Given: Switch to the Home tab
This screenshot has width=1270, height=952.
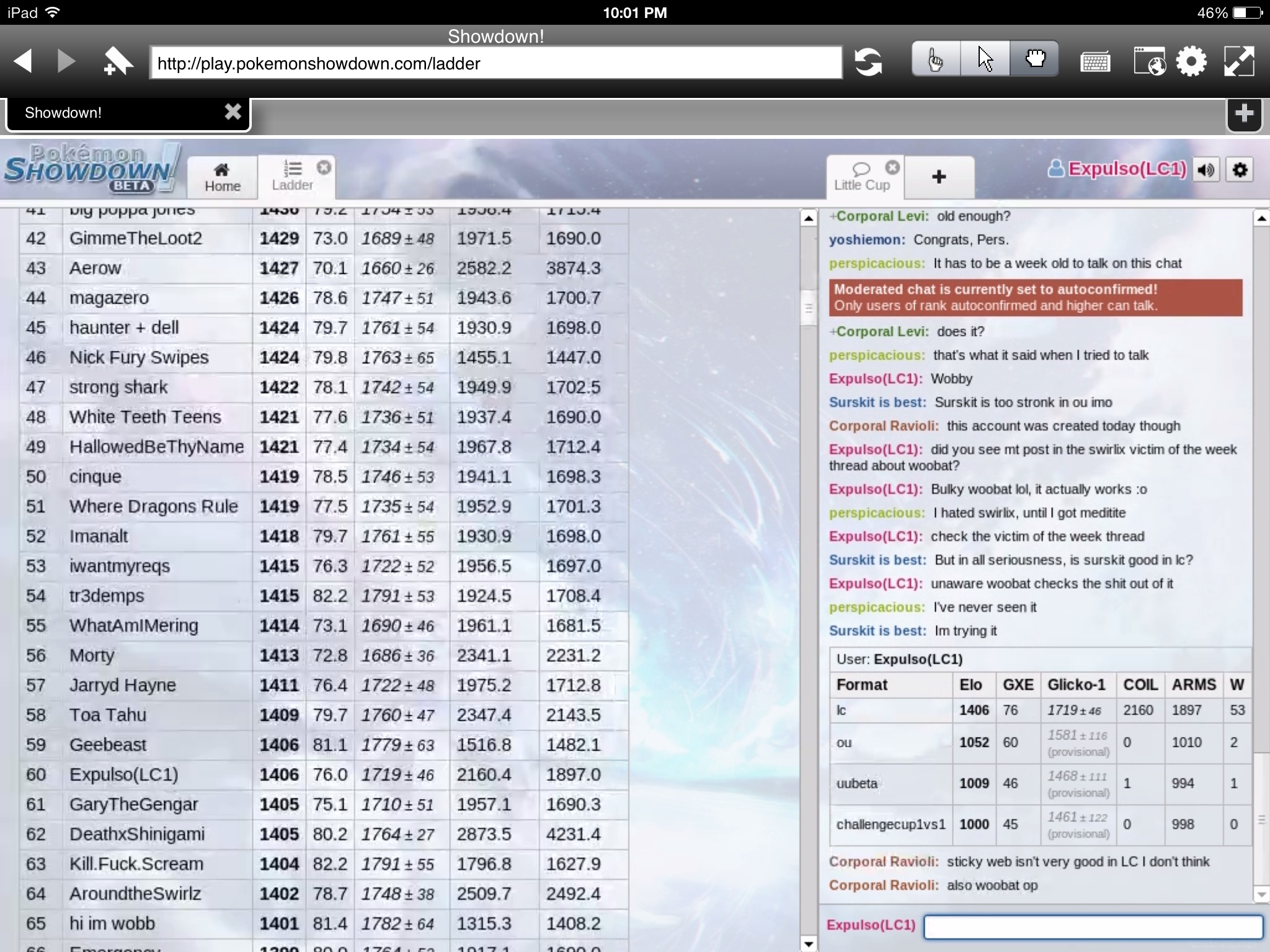Looking at the screenshot, I should pyautogui.click(x=222, y=177).
